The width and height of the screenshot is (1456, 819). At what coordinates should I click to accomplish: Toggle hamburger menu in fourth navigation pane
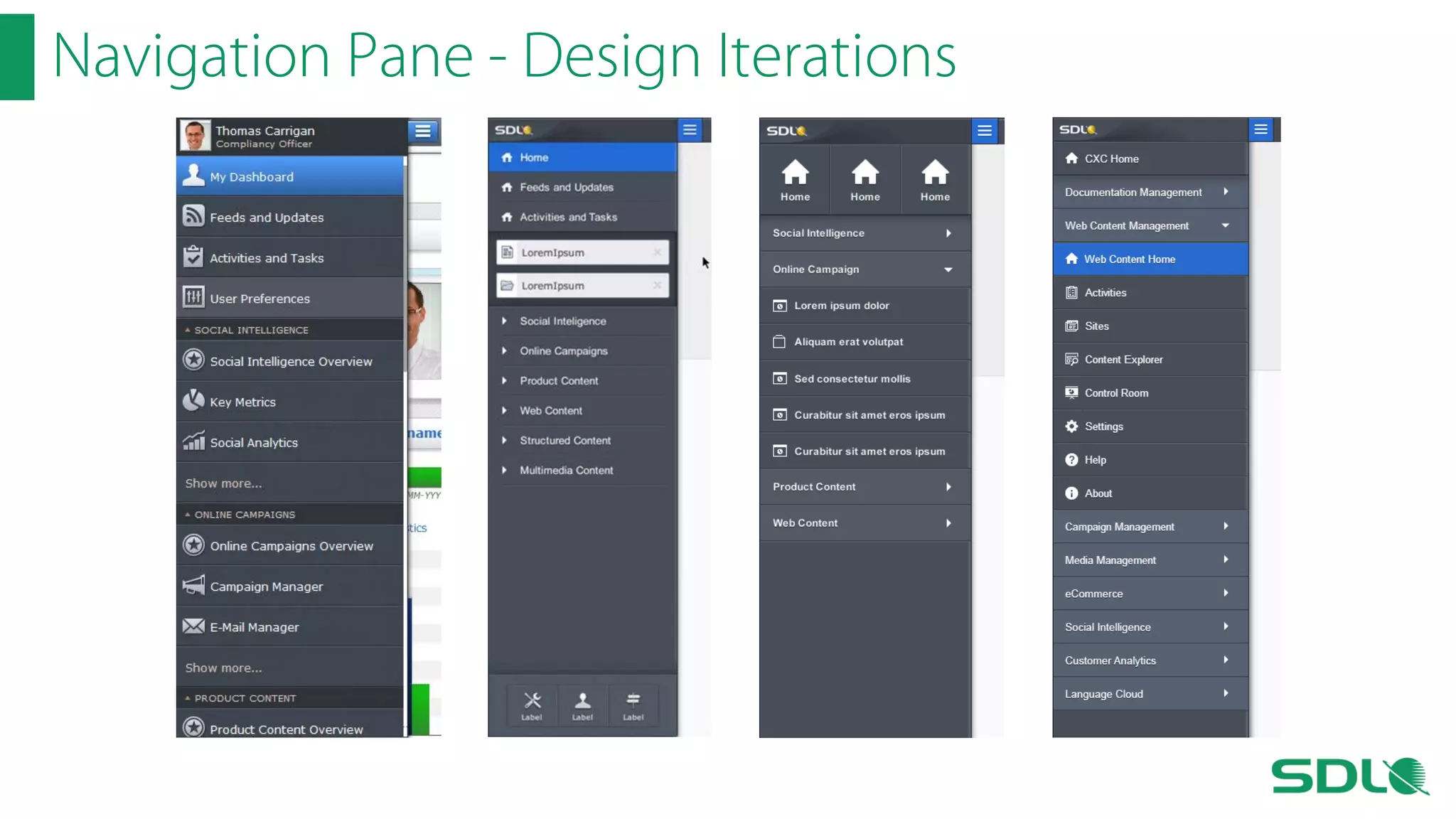[1260, 129]
